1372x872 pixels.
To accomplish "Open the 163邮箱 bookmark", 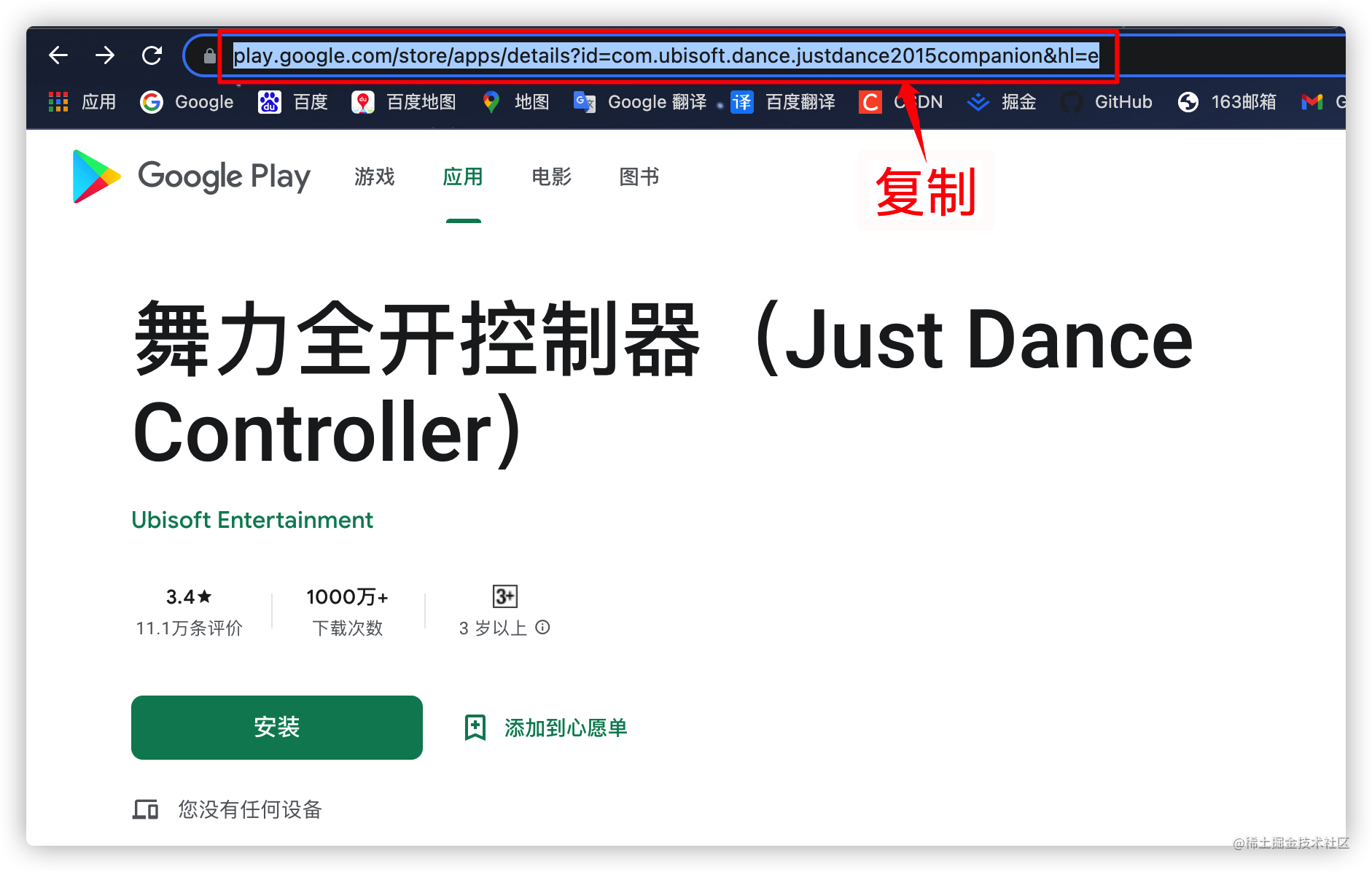I will pos(1227,102).
